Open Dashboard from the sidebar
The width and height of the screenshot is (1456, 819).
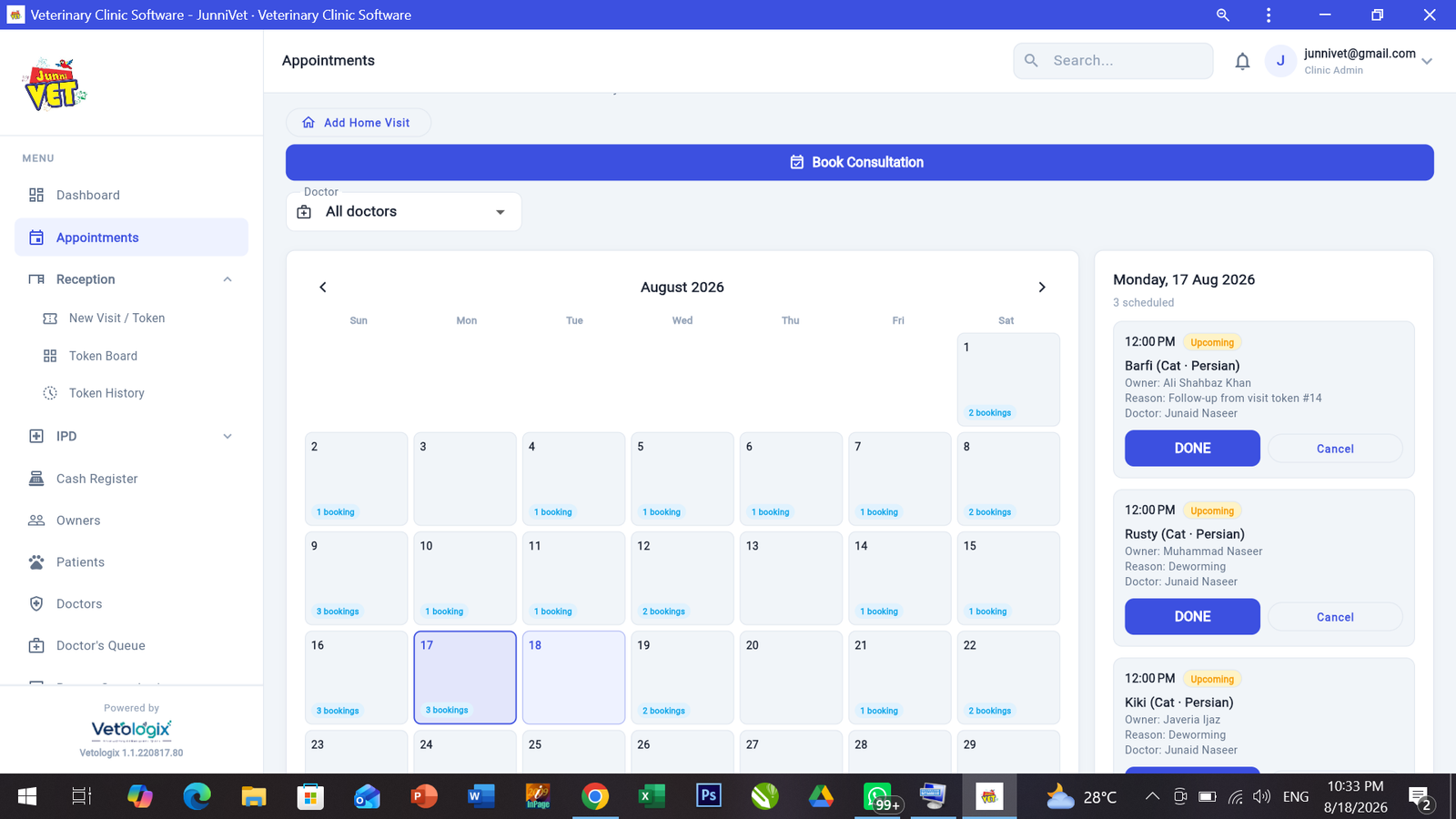131,195
